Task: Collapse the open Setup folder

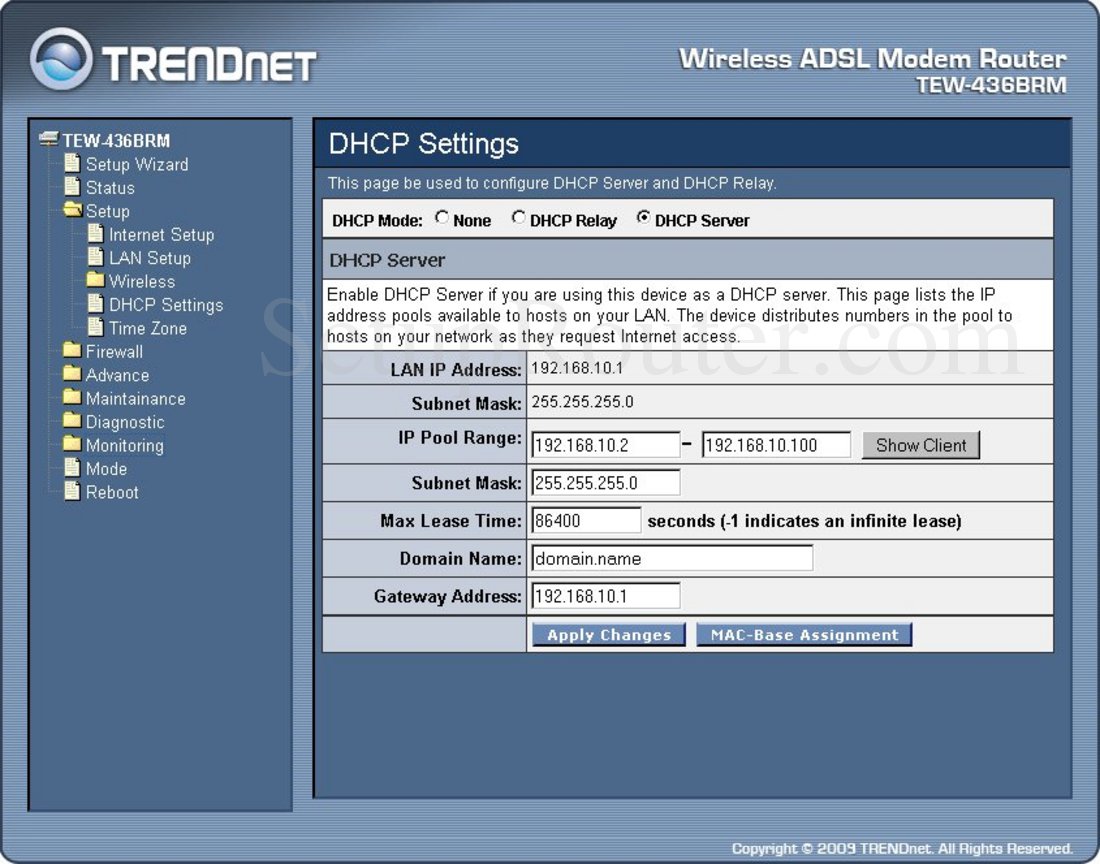Action: tap(72, 211)
